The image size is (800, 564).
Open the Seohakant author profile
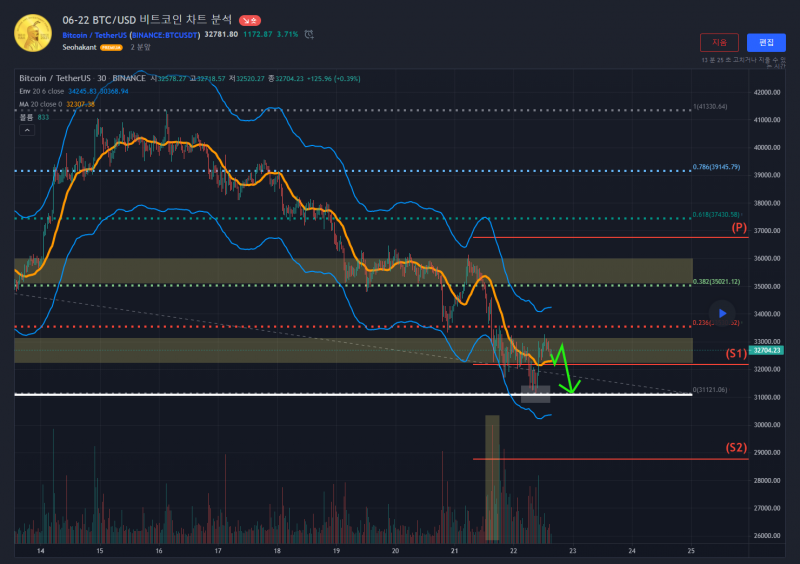(79, 47)
